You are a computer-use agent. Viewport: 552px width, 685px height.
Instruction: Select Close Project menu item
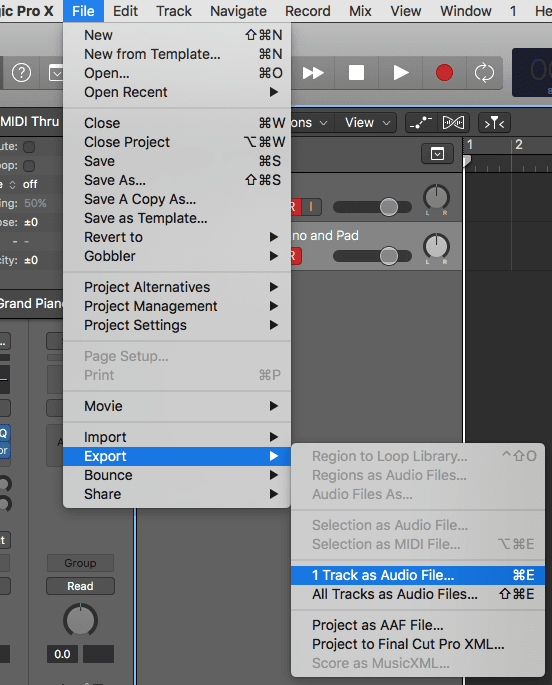[x=177, y=142]
